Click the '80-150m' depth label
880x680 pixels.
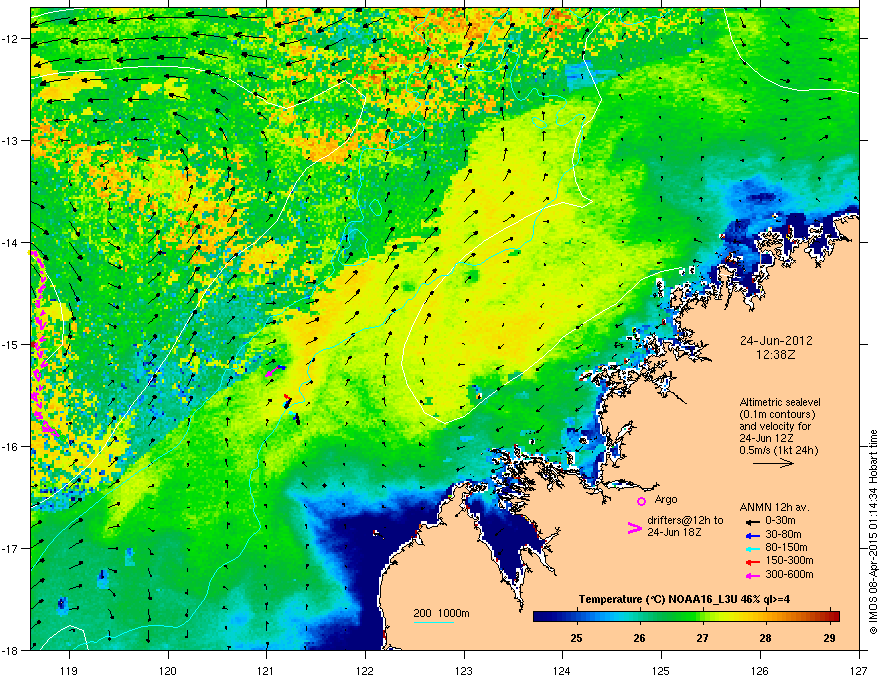coord(786,548)
